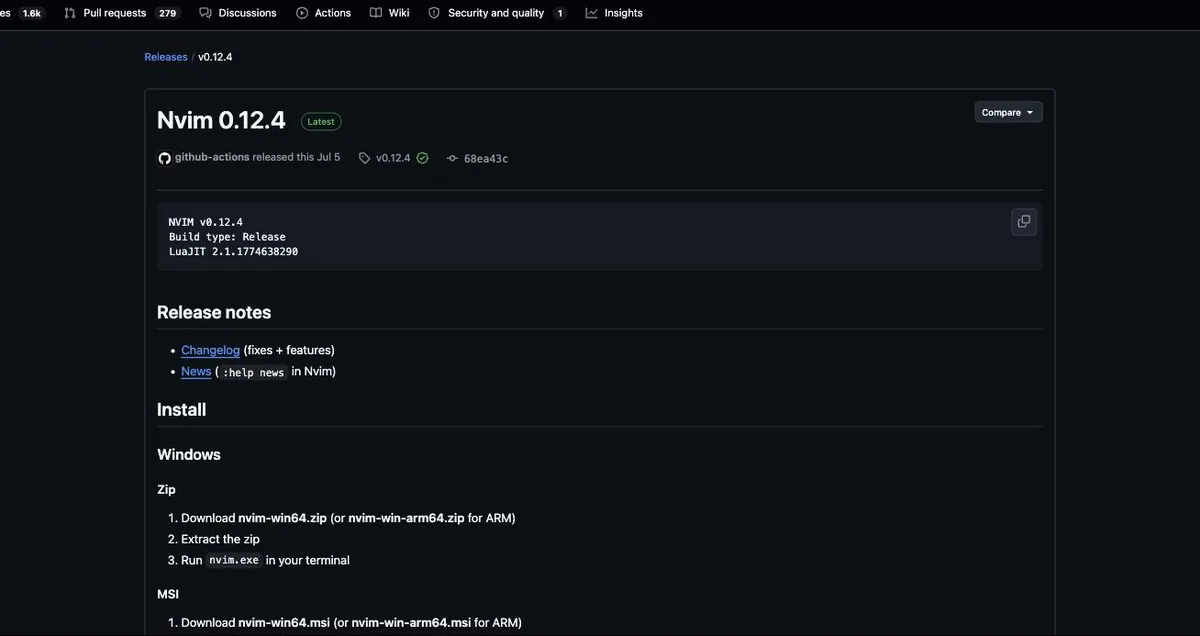1200x636 pixels.
Task: Open the v0.12.4 tag link
Action: pyautogui.click(x=393, y=158)
